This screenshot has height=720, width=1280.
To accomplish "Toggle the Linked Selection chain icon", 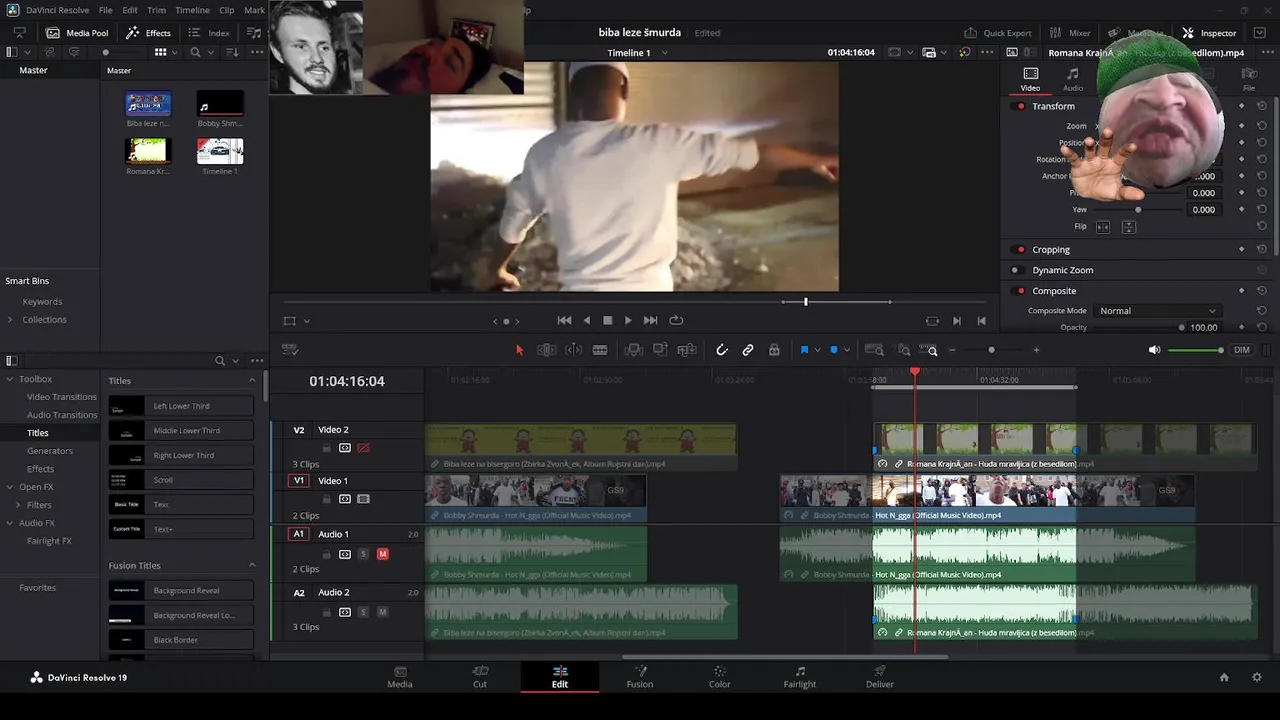I will tap(748, 350).
